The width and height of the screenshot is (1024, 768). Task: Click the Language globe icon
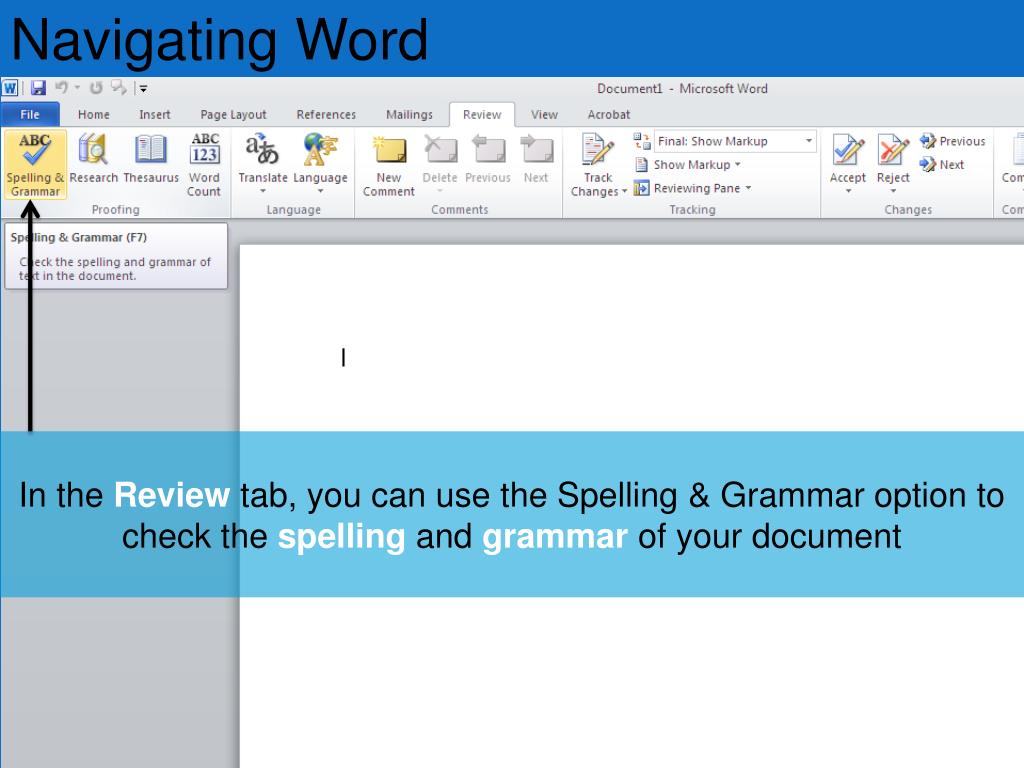click(x=320, y=150)
